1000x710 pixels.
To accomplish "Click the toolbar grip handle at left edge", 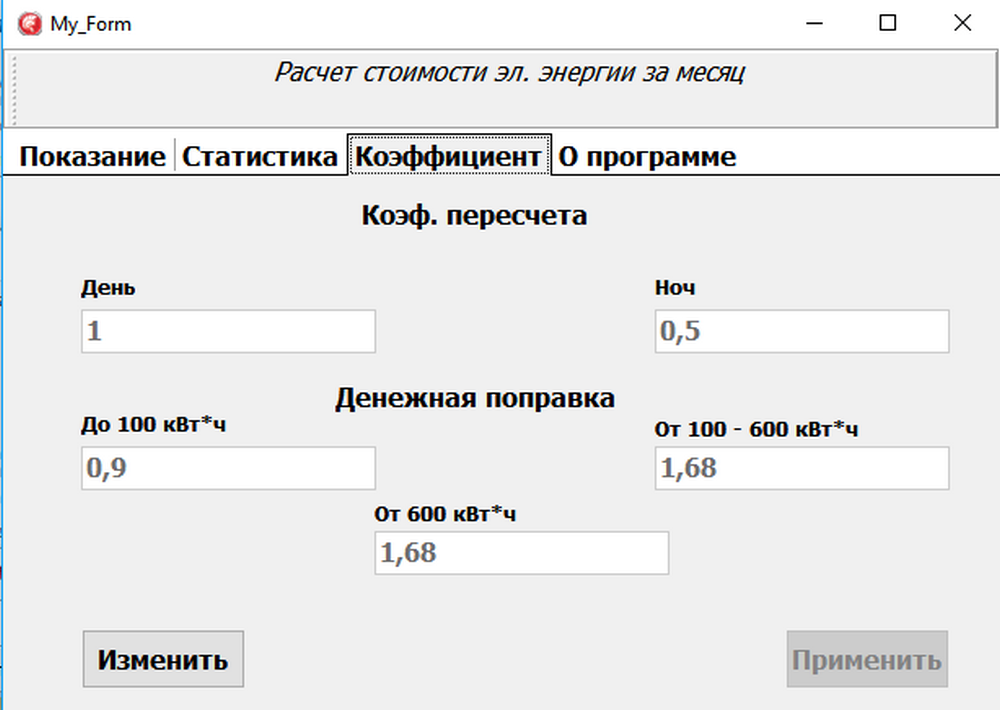I will coord(13,90).
